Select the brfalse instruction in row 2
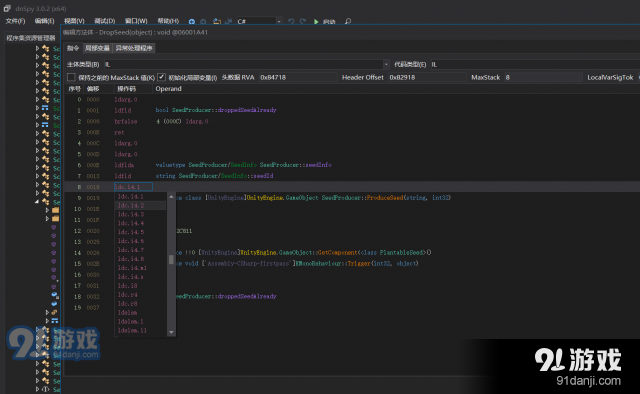The width and height of the screenshot is (640, 394). 126,121
